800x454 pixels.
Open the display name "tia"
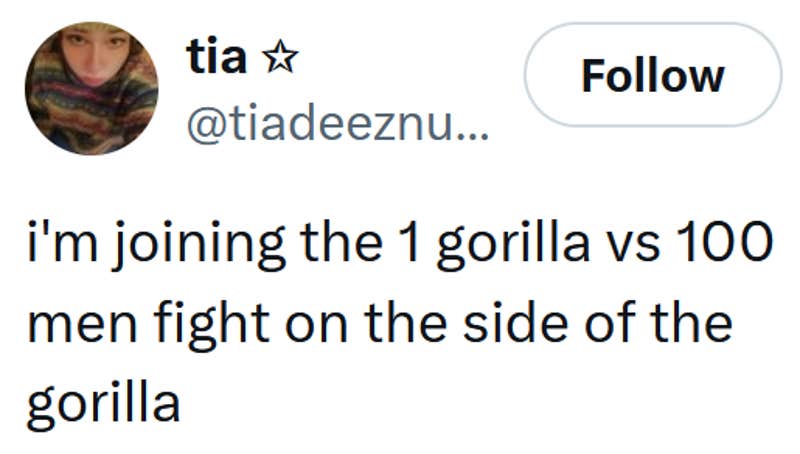tap(215, 57)
